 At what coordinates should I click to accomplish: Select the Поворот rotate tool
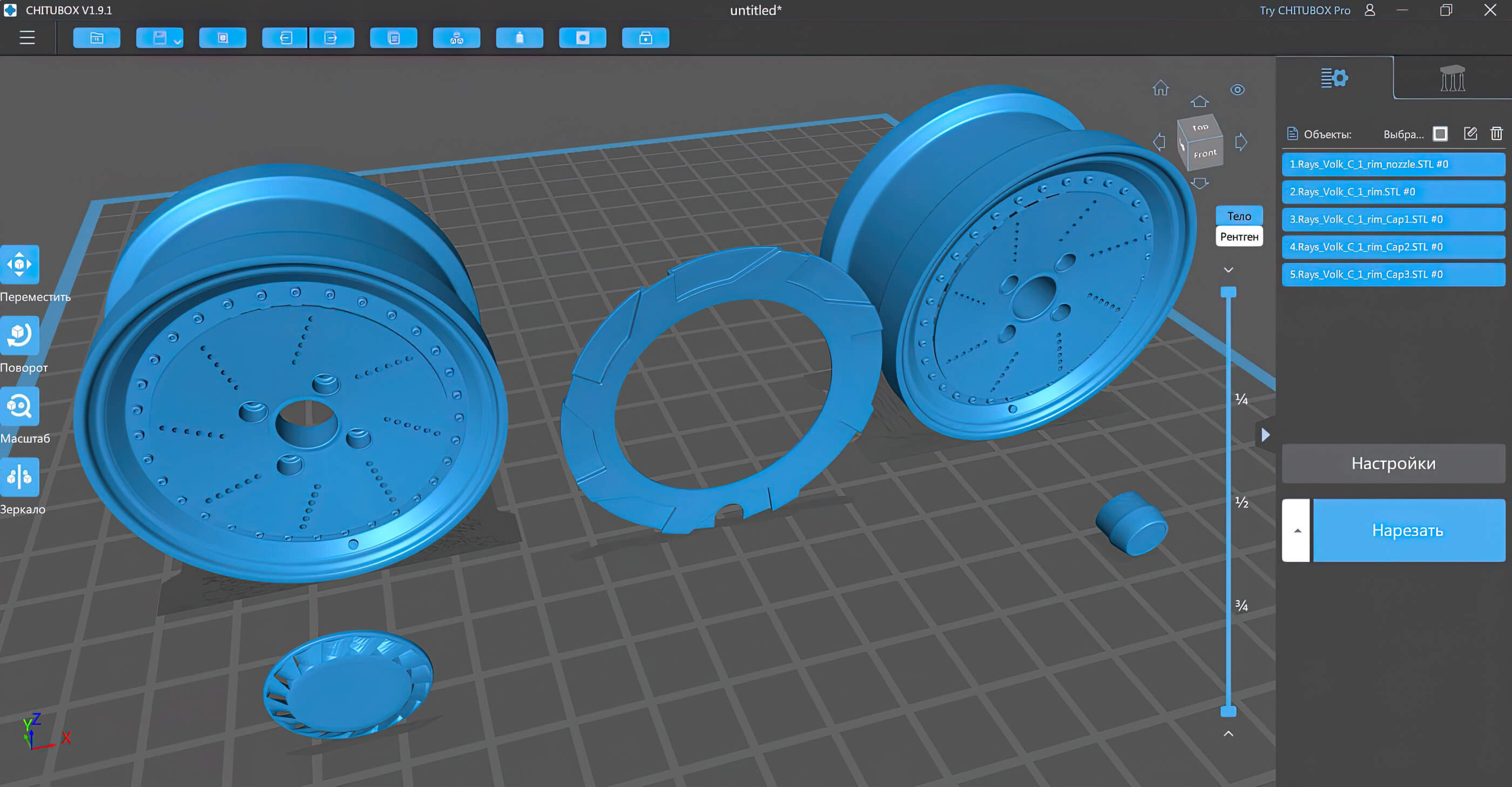[x=20, y=335]
